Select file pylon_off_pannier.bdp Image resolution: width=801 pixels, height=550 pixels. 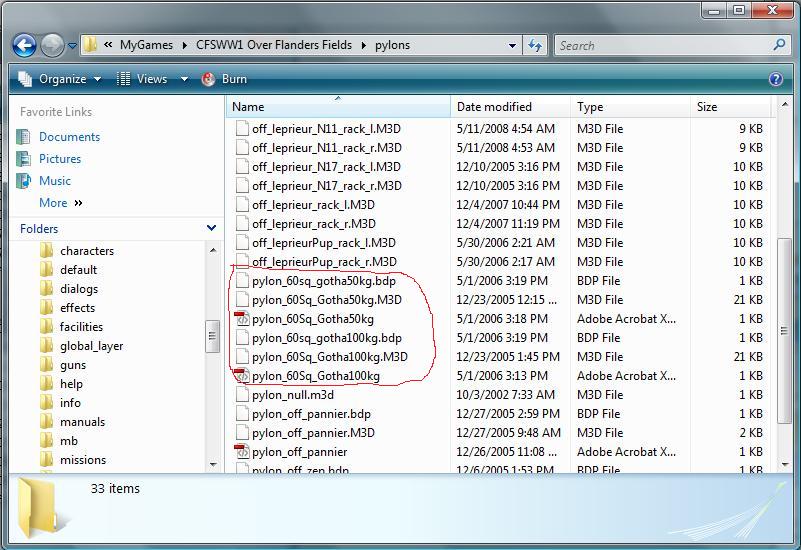[311, 414]
